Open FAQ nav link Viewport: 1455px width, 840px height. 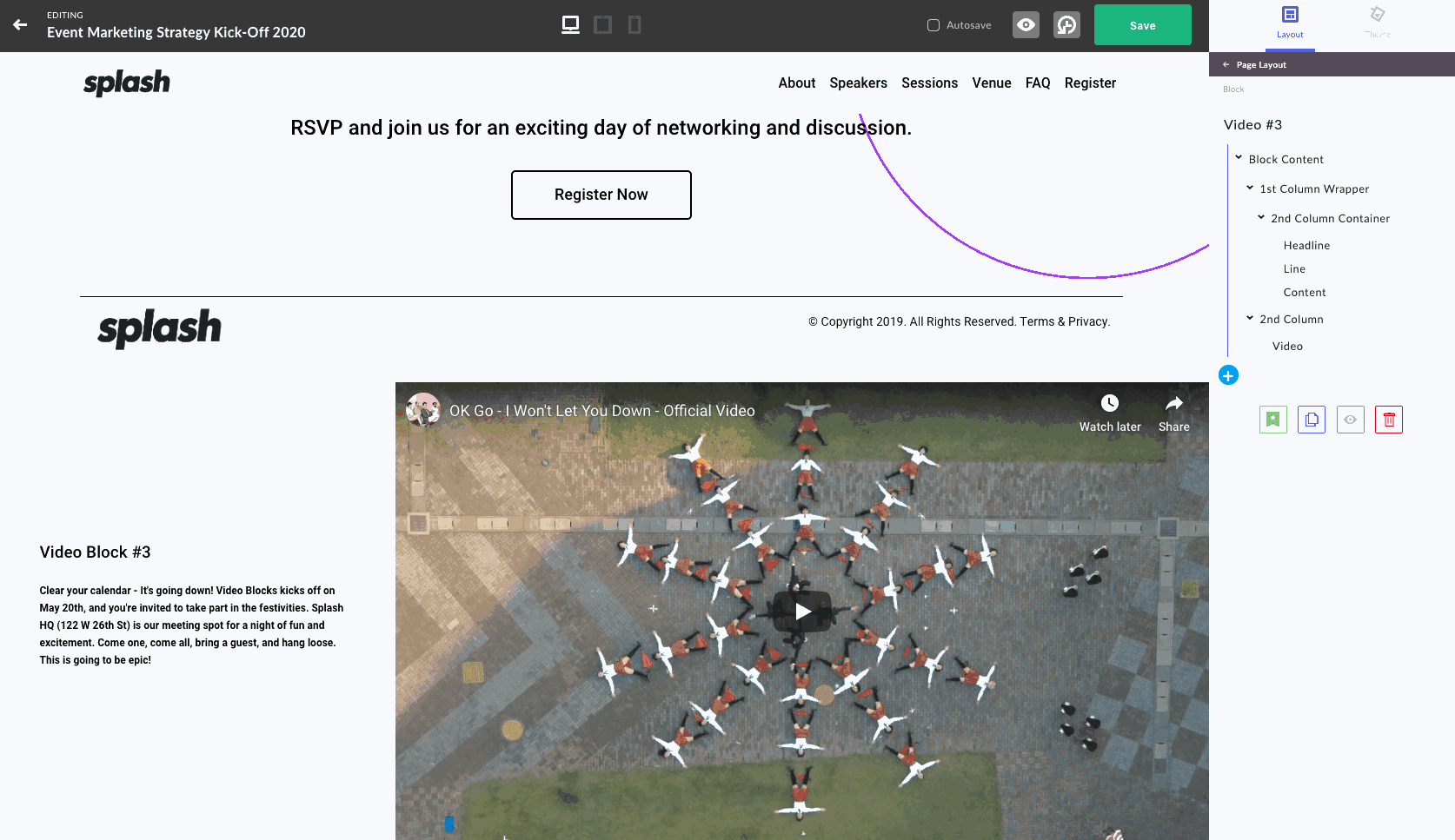pos(1038,83)
